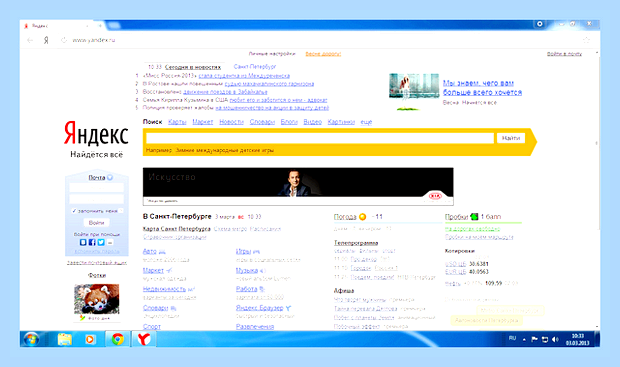Screen dimensions: 620x367
Task: Open "Войти в почту" link at top right
Action: click(x=564, y=54)
